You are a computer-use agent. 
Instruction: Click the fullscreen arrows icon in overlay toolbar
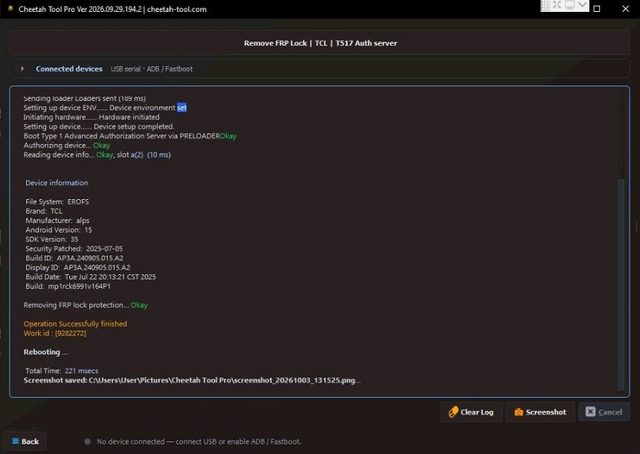click(557, 5)
